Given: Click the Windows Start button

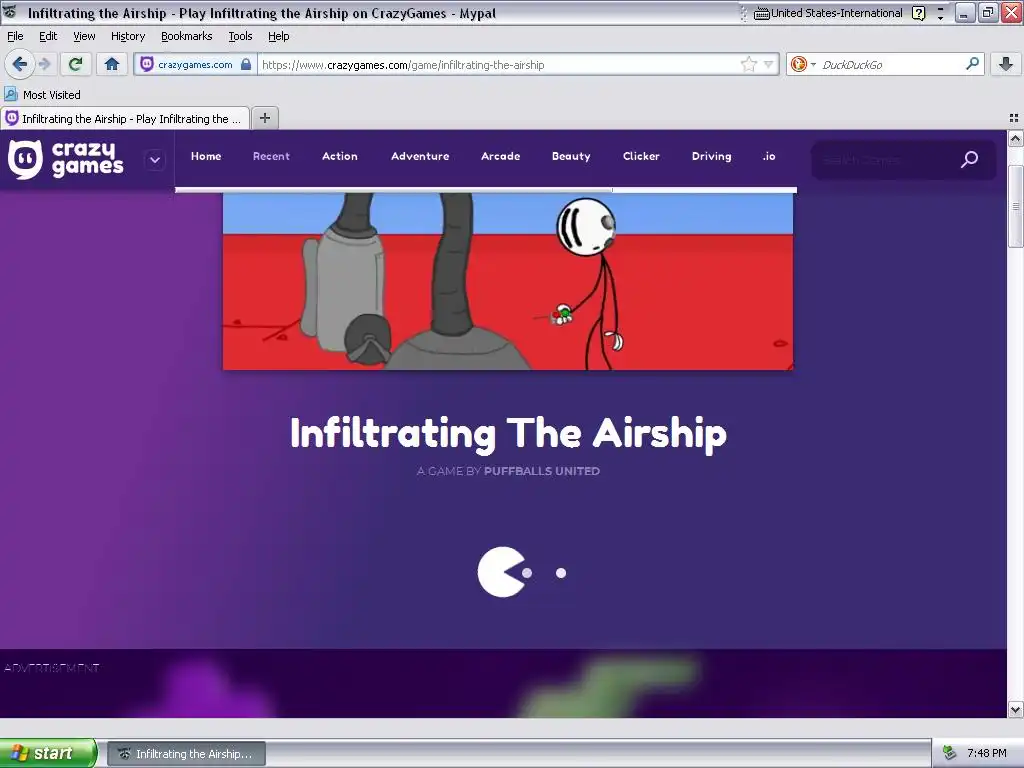Looking at the screenshot, I should click(x=48, y=753).
